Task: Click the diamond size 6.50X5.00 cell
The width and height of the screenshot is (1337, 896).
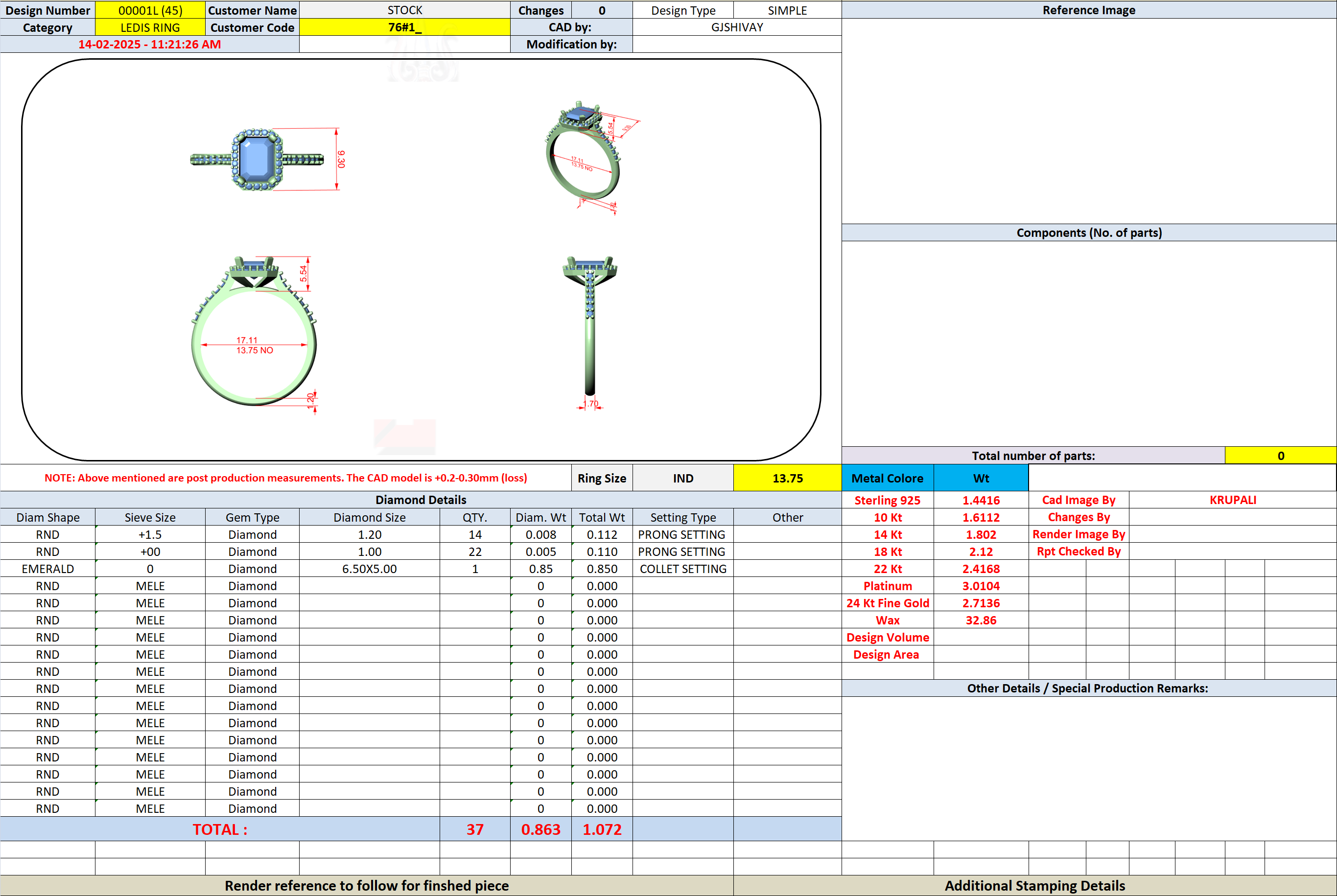Action: tap(369, 569)
